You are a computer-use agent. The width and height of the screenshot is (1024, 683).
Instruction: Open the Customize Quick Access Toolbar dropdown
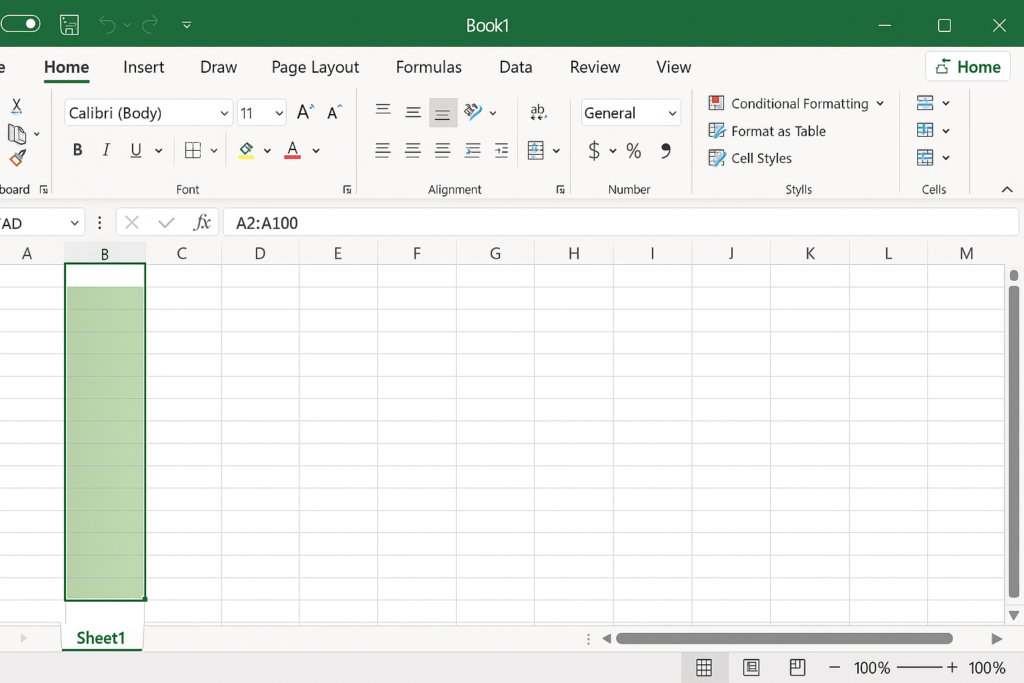tap(187, 25)
